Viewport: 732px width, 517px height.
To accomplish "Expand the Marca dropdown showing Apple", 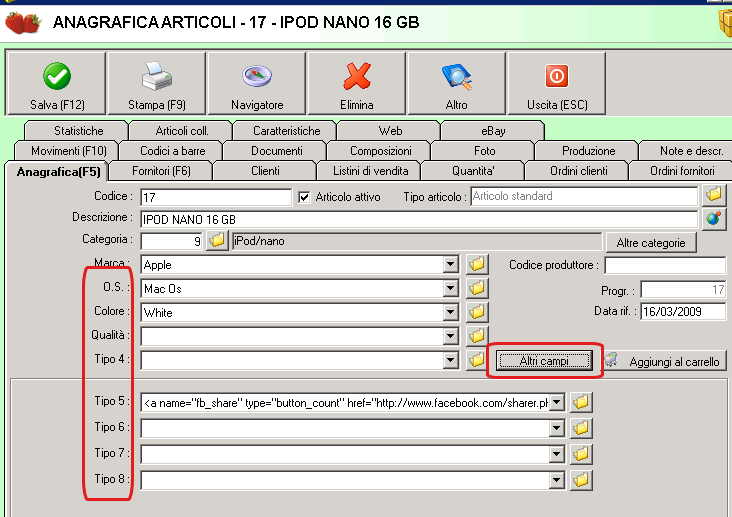I will coord(450,265).
